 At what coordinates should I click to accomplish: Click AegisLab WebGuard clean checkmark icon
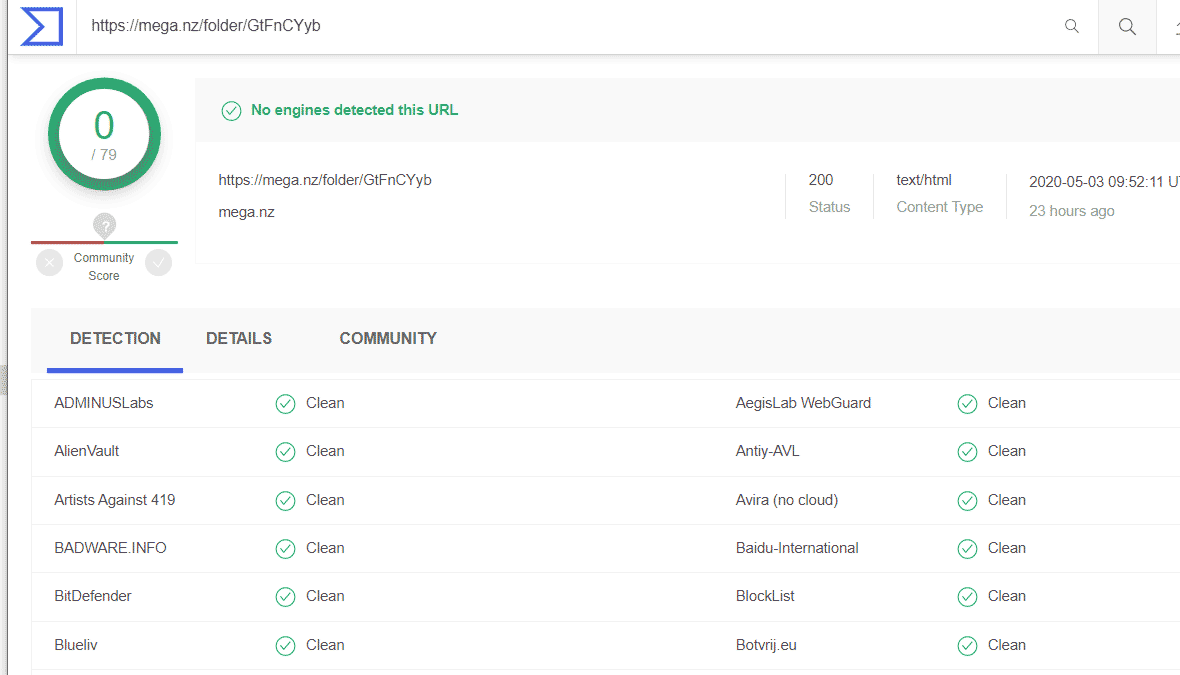(x=967, y=404)
